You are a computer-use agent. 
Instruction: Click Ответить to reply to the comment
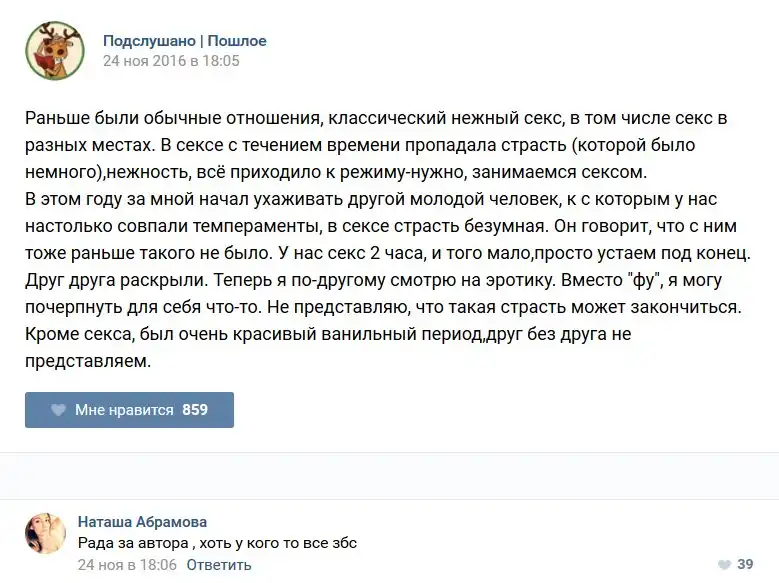tap(219, 565)
